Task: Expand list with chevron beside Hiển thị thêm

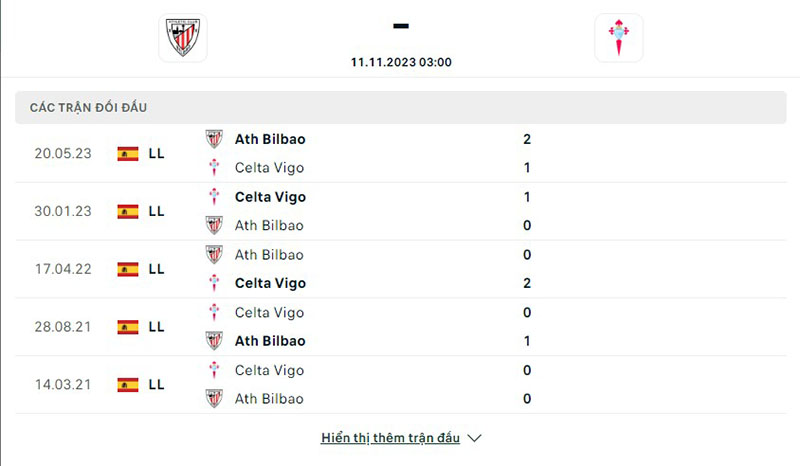Action: [475, 438]
